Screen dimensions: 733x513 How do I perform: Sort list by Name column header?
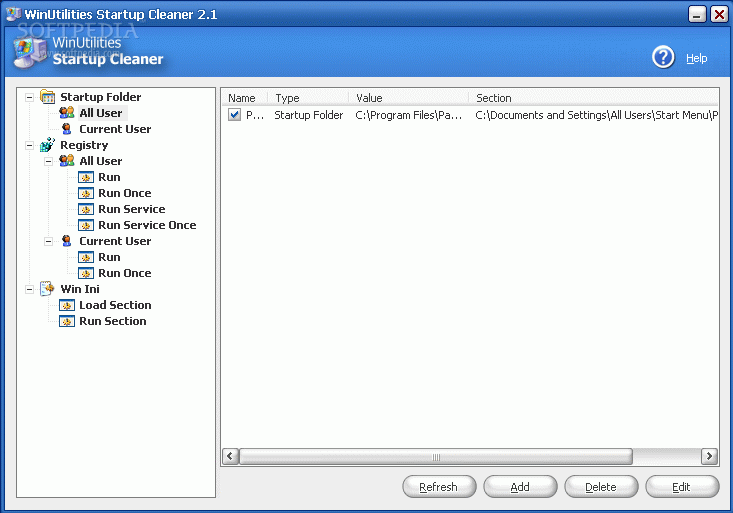coord(244,98)
